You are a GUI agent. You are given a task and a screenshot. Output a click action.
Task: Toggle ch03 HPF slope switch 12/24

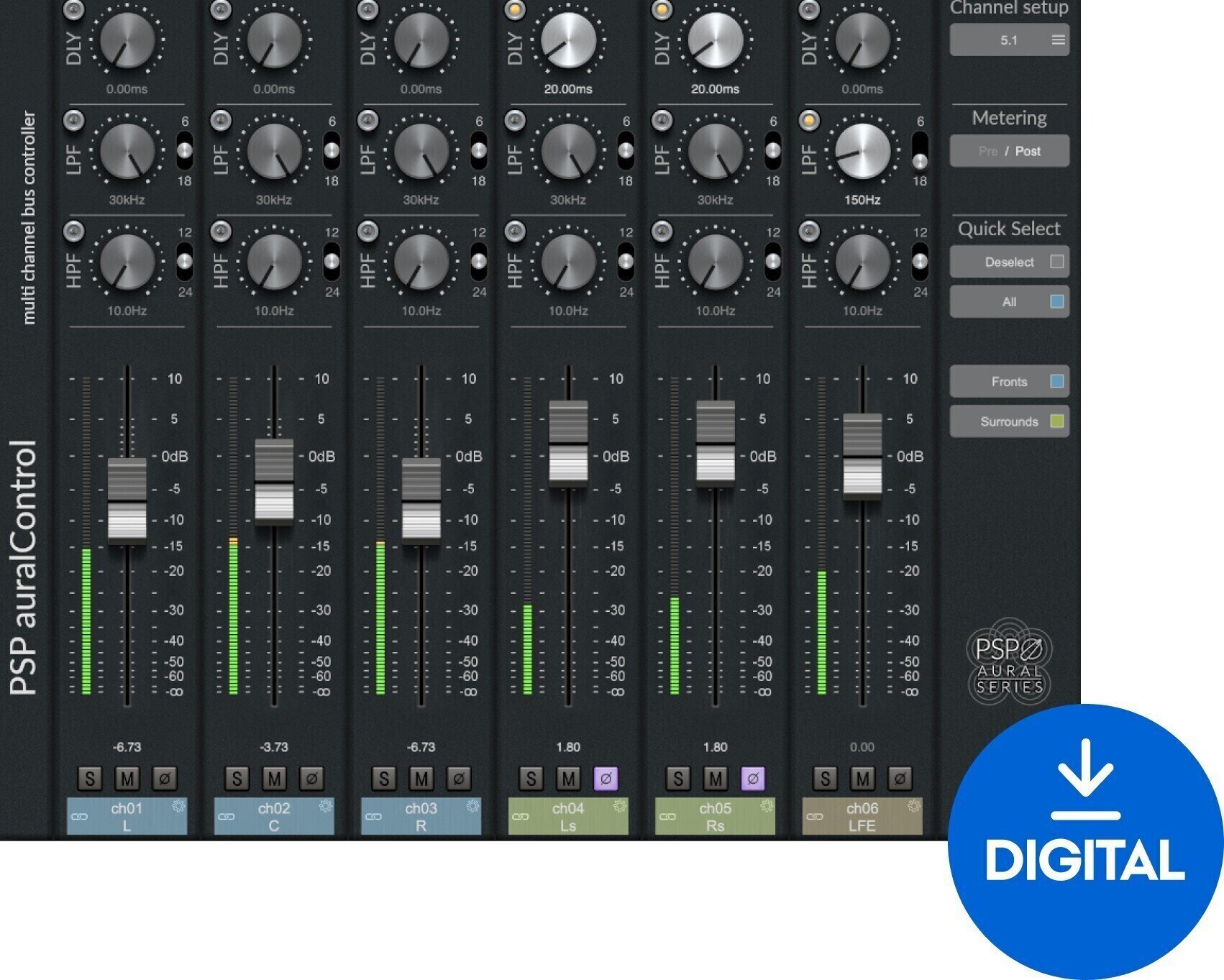479,262
